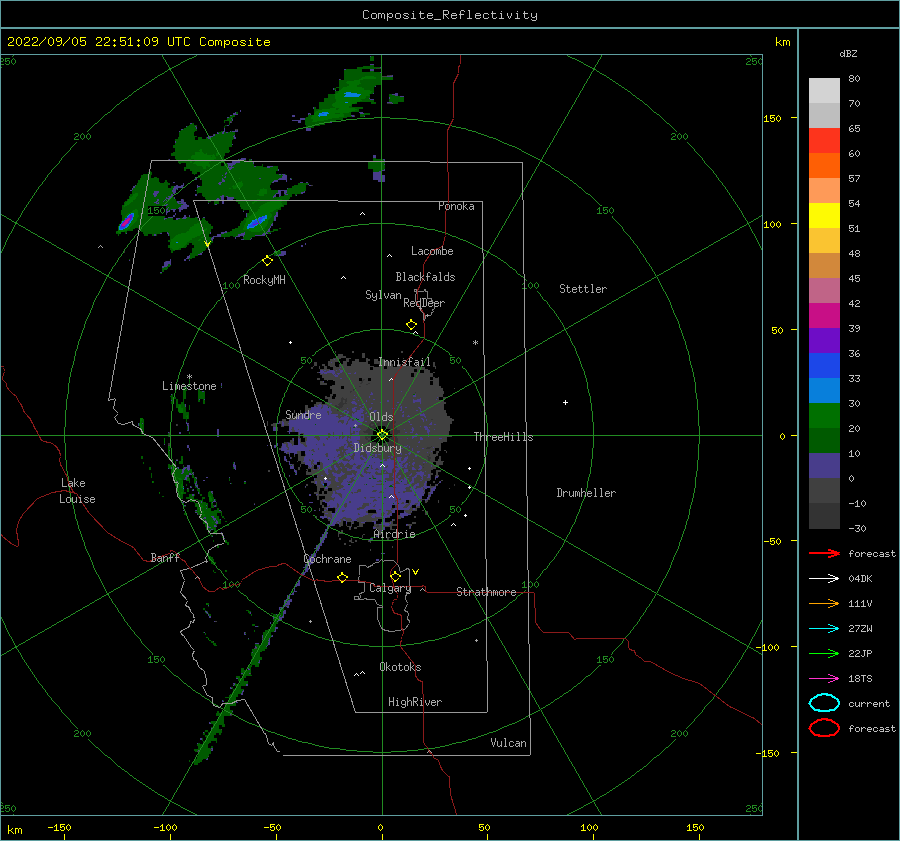
Task: Click the 2022/09/05 22:51:09 UTC timestamp
Action: click(138, 42)
